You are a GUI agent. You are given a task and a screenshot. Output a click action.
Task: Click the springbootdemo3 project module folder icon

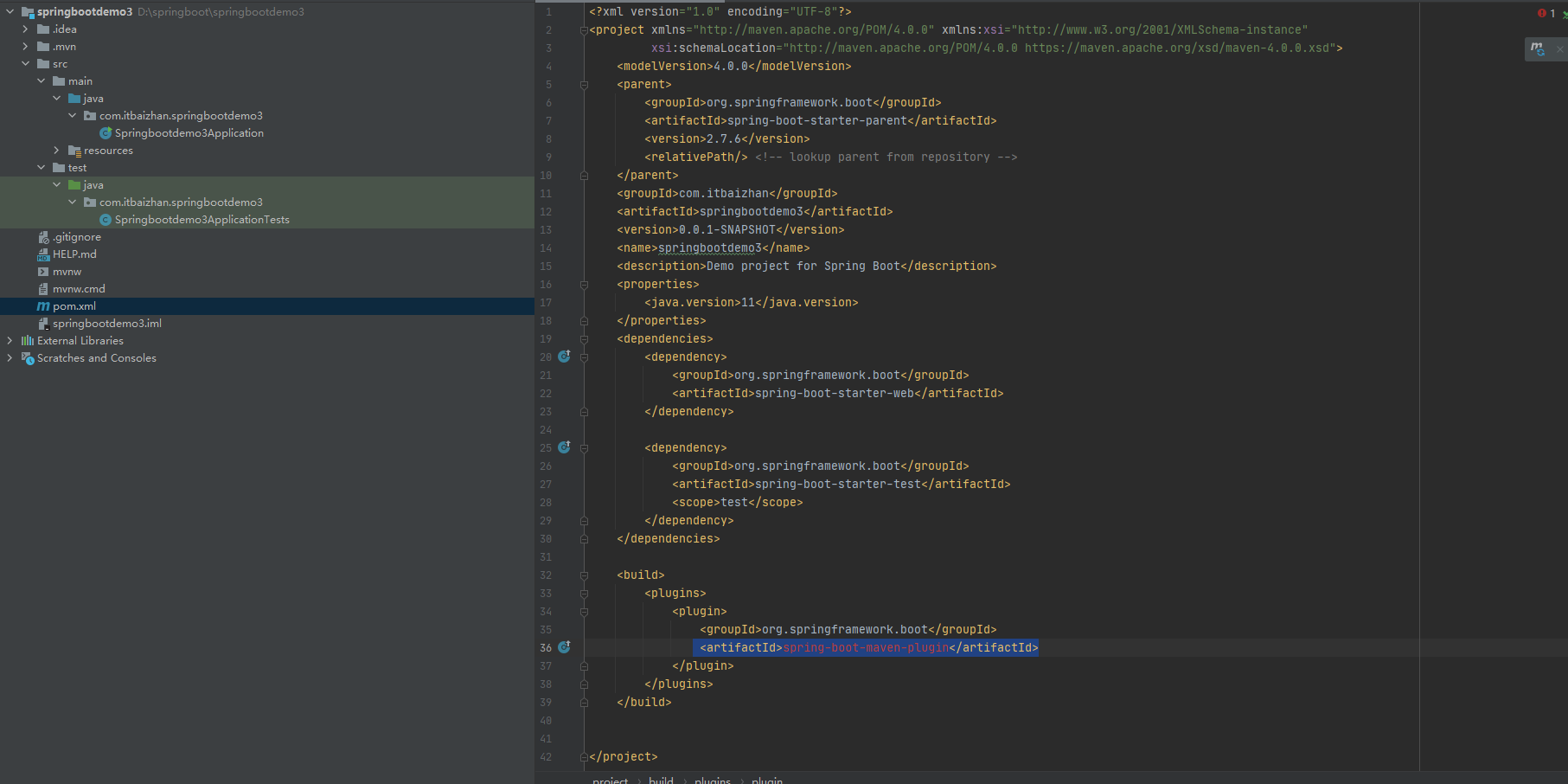click(x=28, y=12)
